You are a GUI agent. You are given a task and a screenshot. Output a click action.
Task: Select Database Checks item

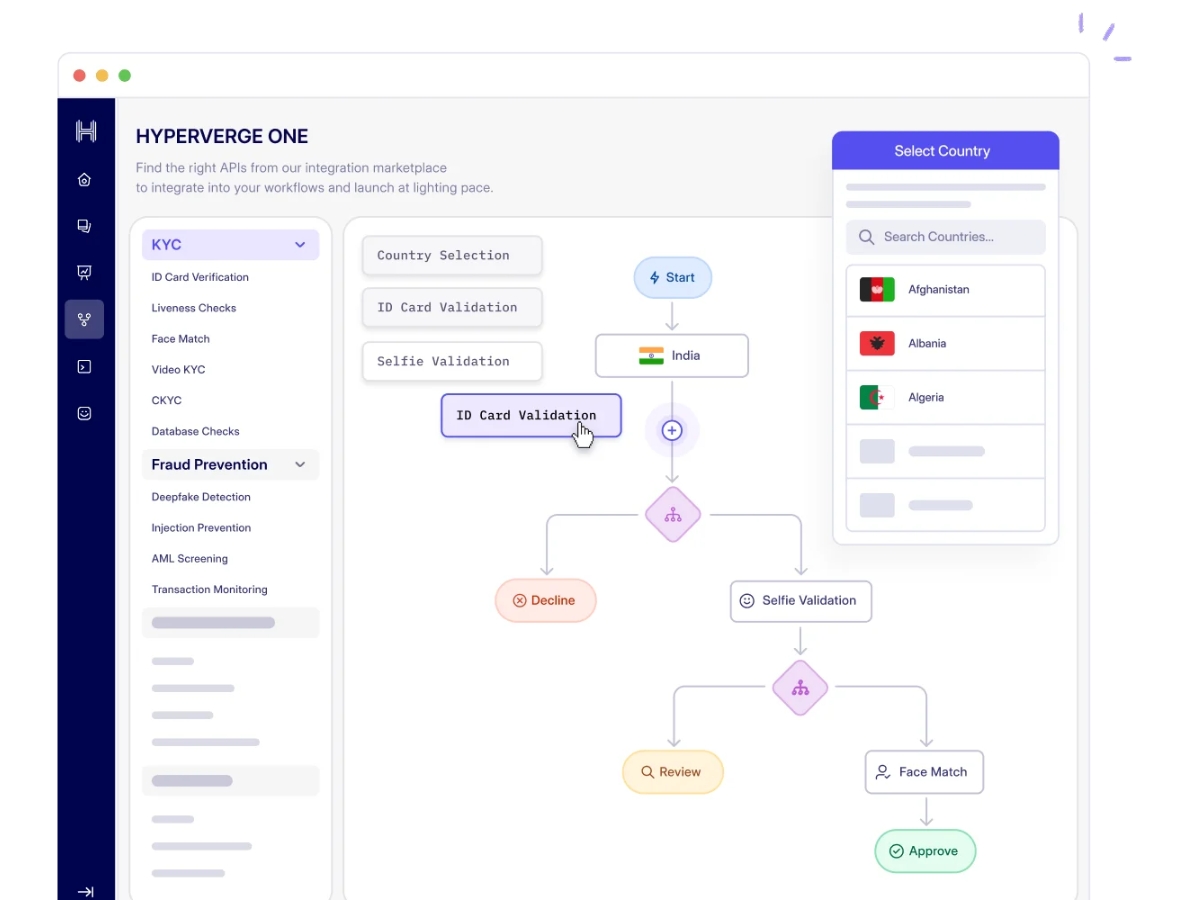pyautogui.click(x=196, y=432)
